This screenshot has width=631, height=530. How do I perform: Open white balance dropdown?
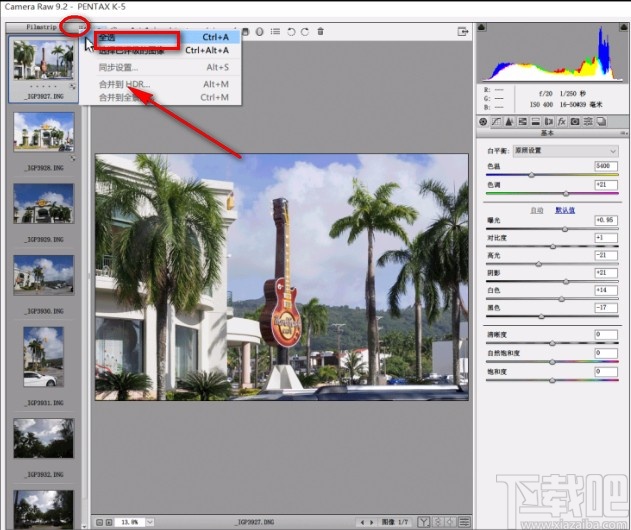(x=566, y=151)
